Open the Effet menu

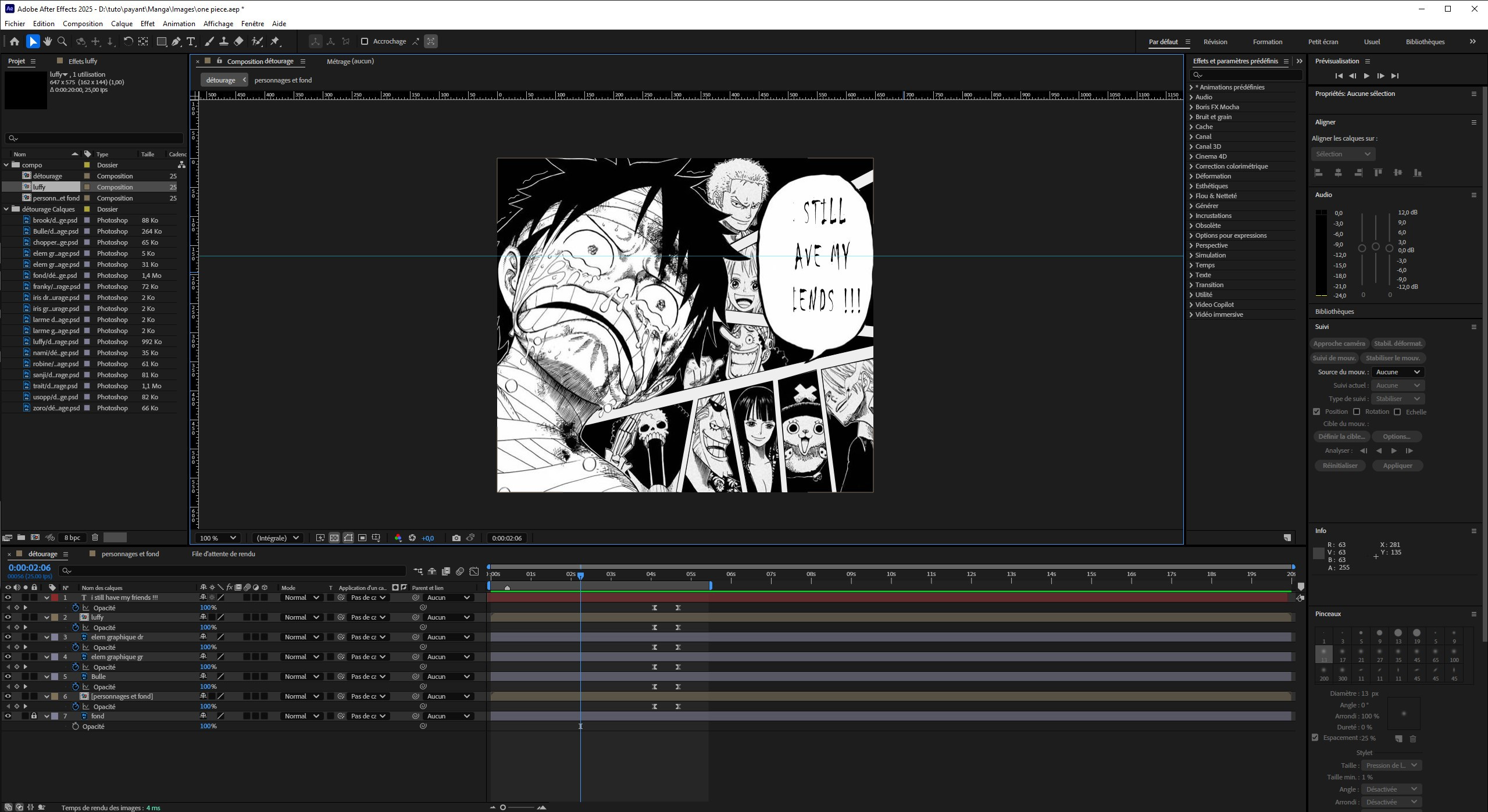[x=148, y=24]
